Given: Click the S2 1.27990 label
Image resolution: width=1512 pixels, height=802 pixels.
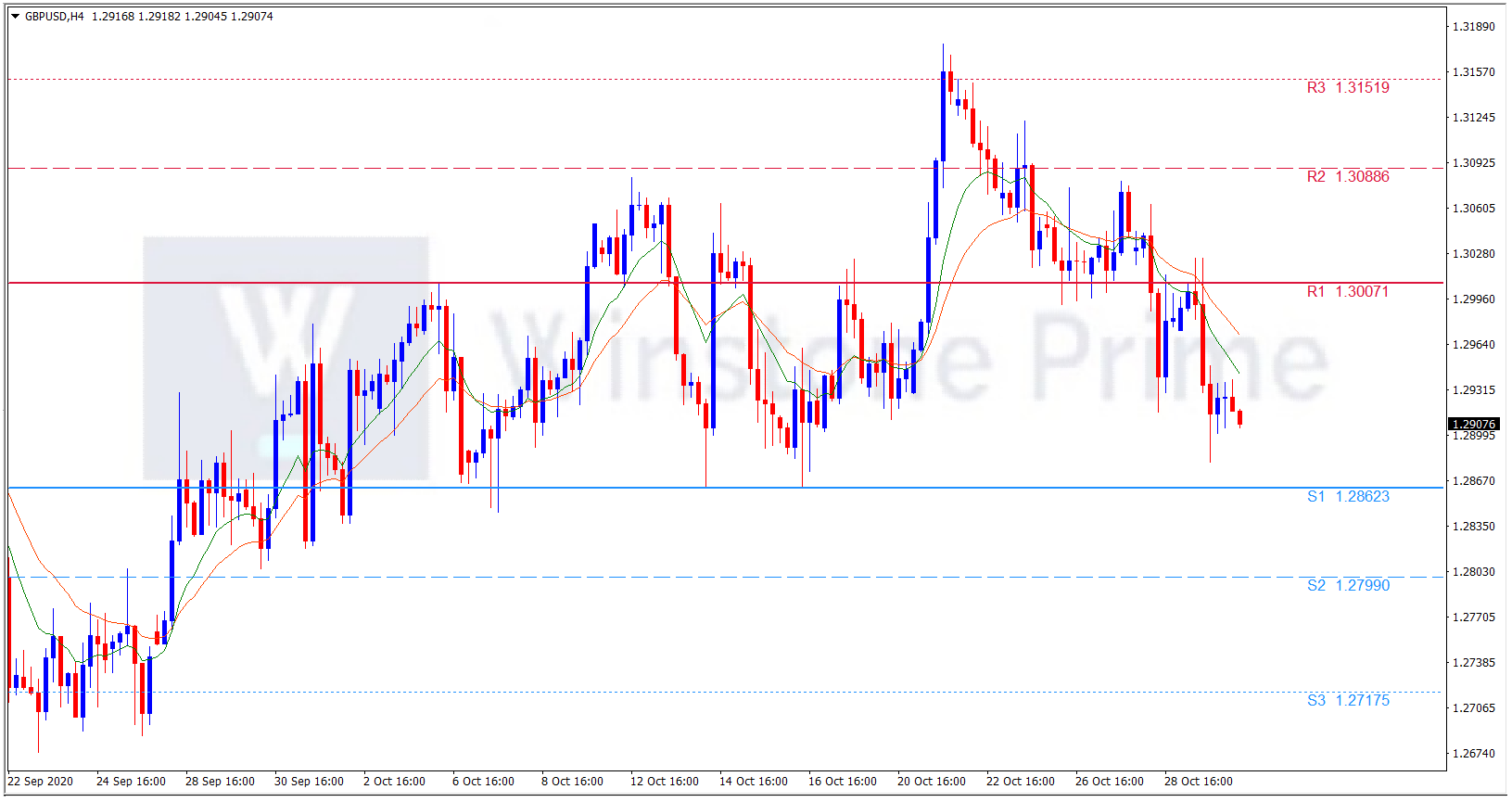Looking at the screenshot, I should [x=1348, y=586].
